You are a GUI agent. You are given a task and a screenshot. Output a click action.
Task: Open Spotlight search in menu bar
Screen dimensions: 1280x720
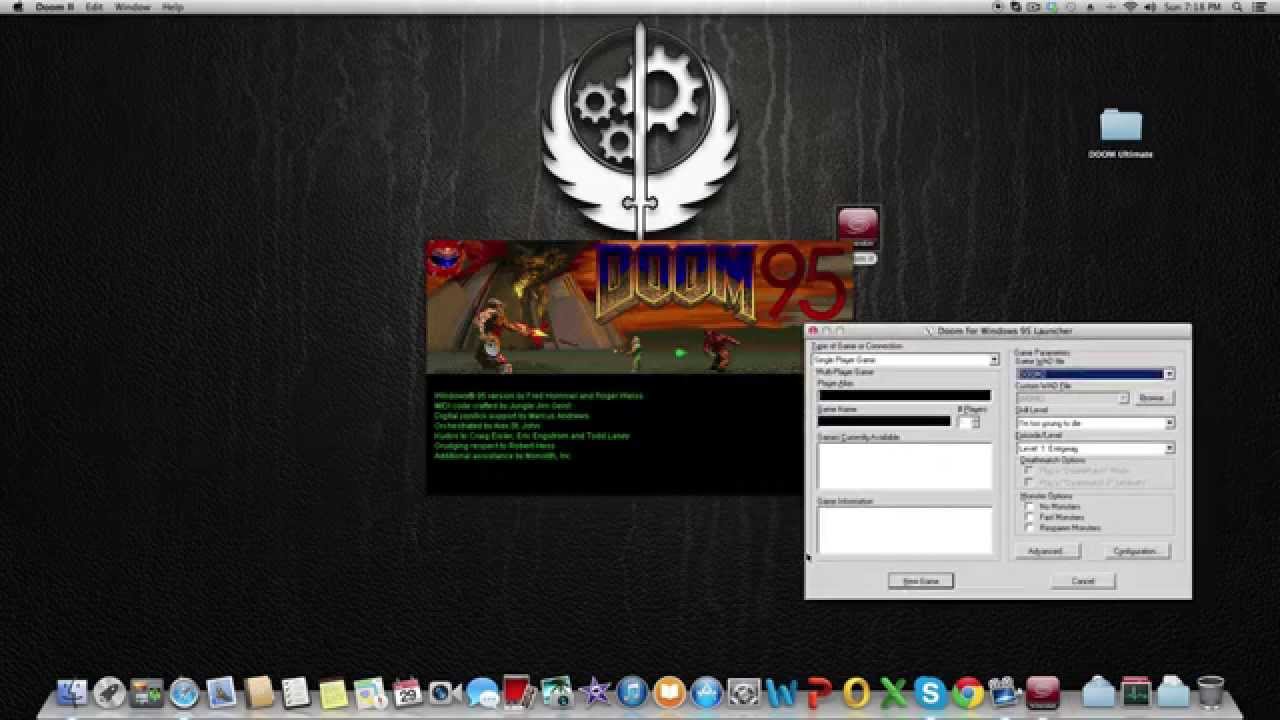coord(1238,7)
